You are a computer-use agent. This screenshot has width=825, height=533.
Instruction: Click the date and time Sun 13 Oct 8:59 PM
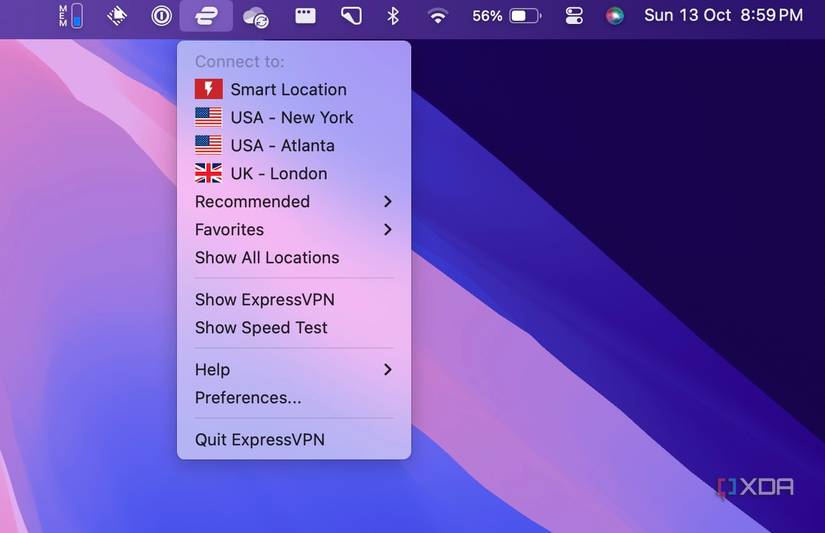pos(723,16)
